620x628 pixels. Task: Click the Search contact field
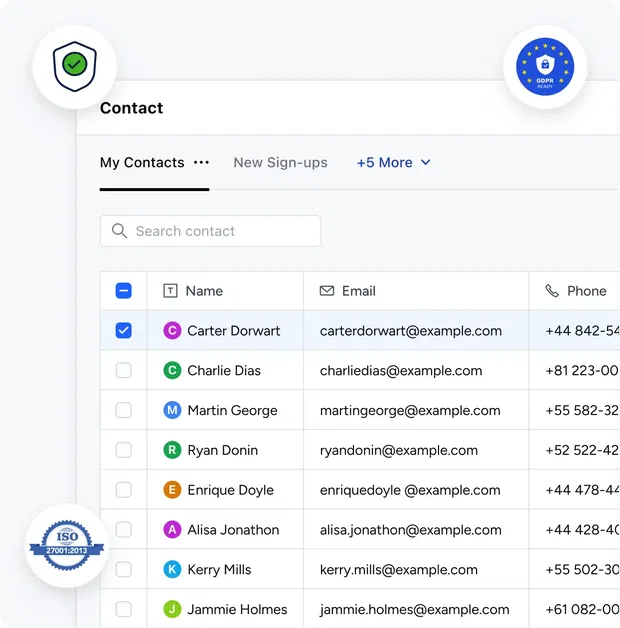(210, 231)
